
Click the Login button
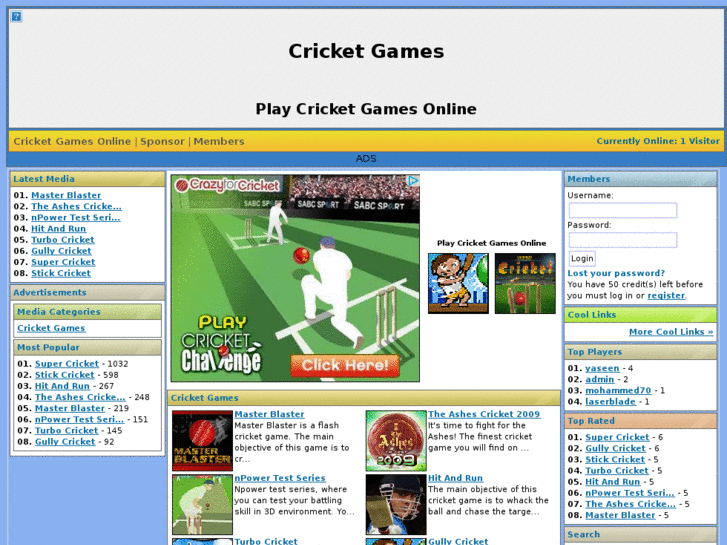pyautogui.click(x=582, y=258)
